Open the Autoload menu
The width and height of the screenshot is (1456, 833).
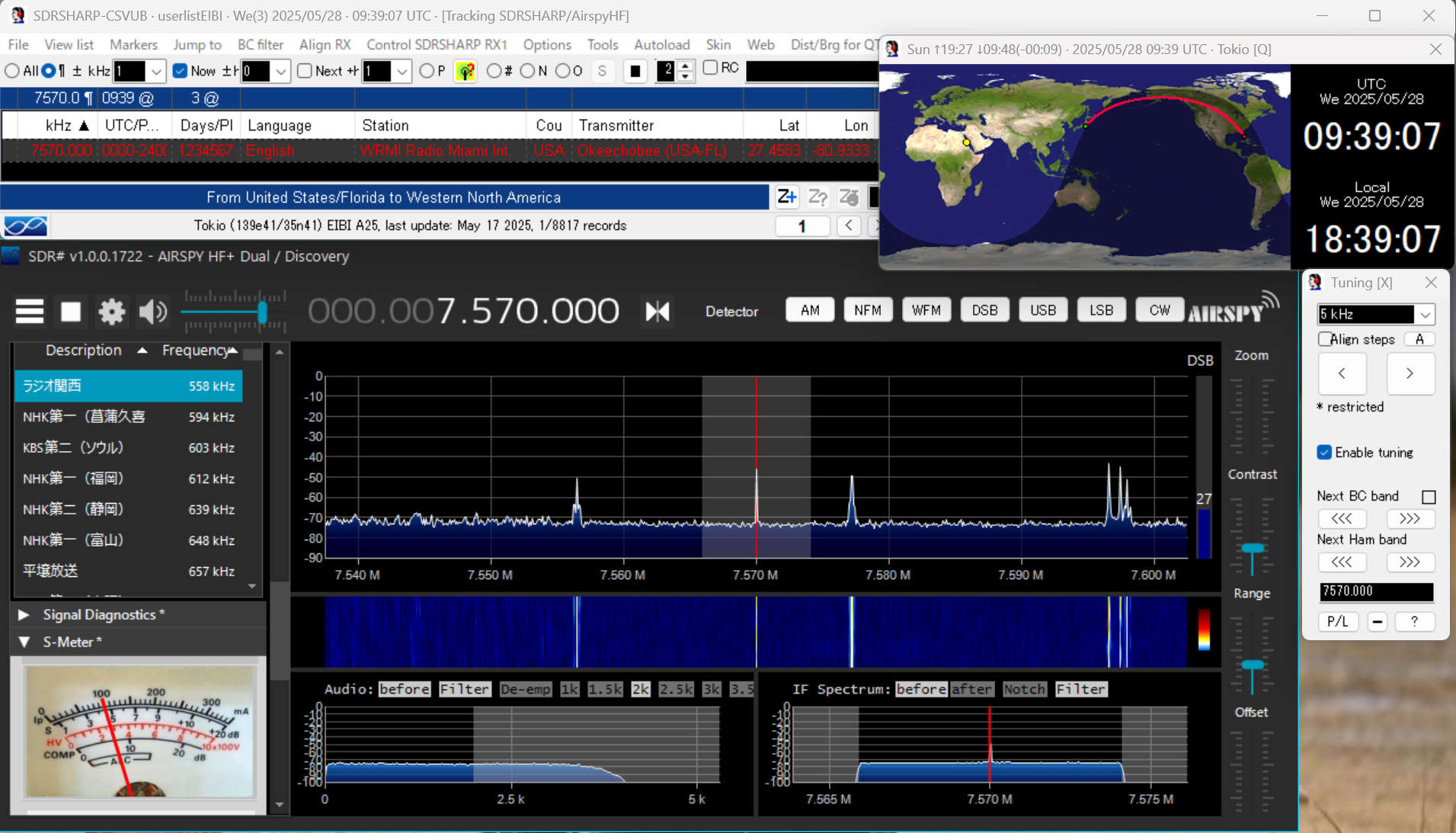(661, 45)
